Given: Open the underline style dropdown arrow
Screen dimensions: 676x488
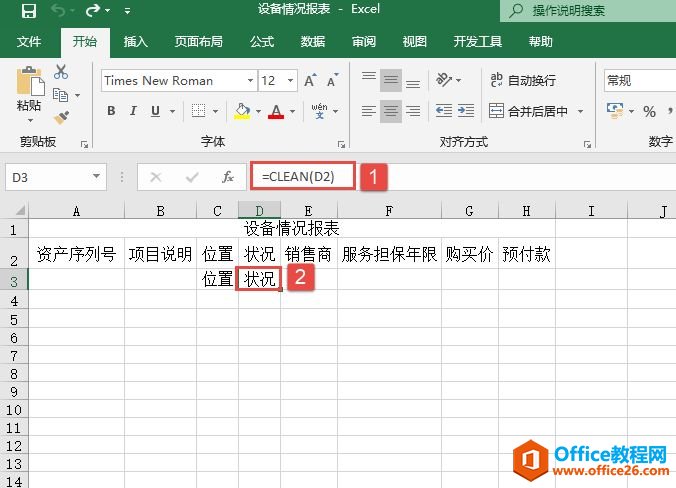Looking at the screenshot, I should tap(172, 111).
